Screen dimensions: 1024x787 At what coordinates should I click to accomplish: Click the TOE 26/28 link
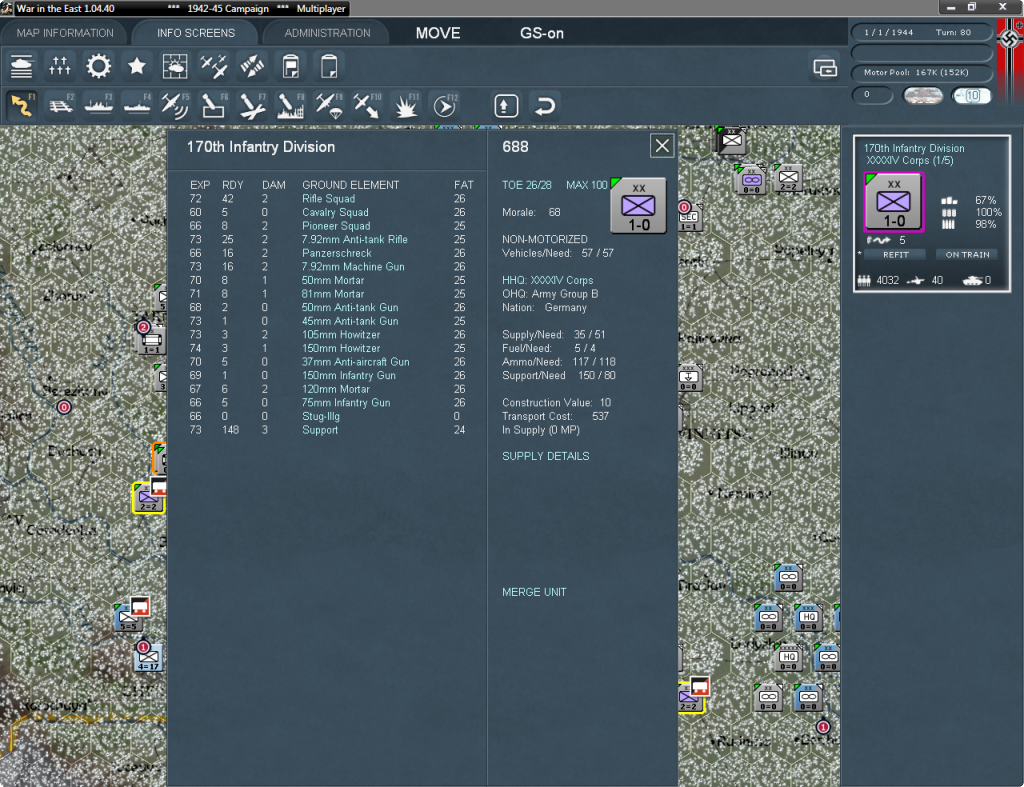tap(526, 185)
